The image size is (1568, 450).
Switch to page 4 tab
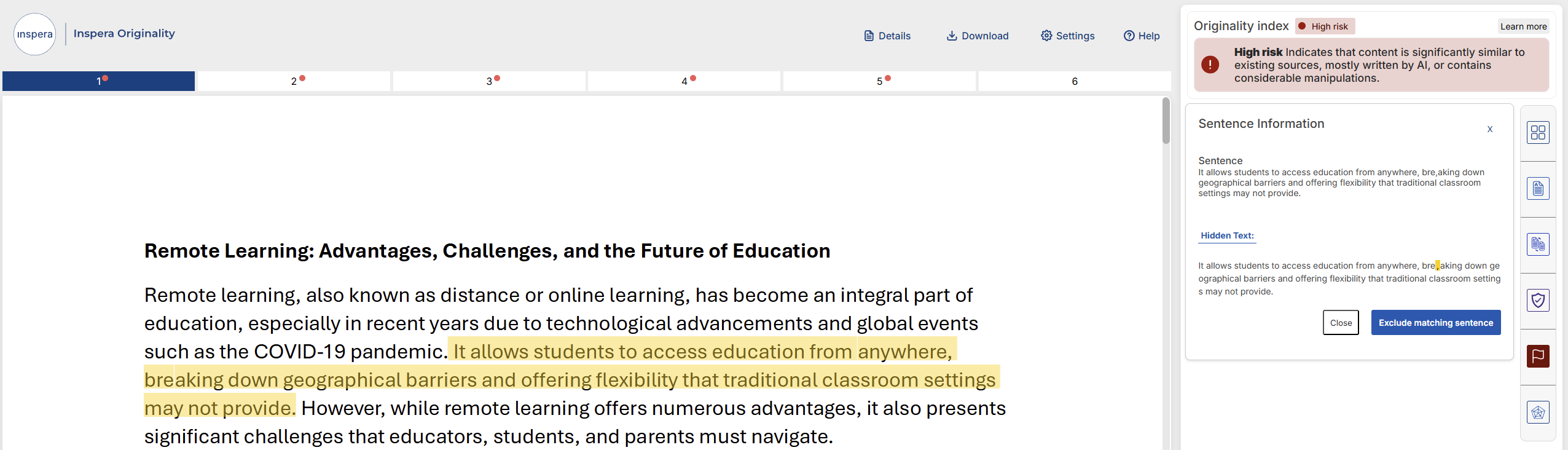pyautogui.click(x=684, y=81)
